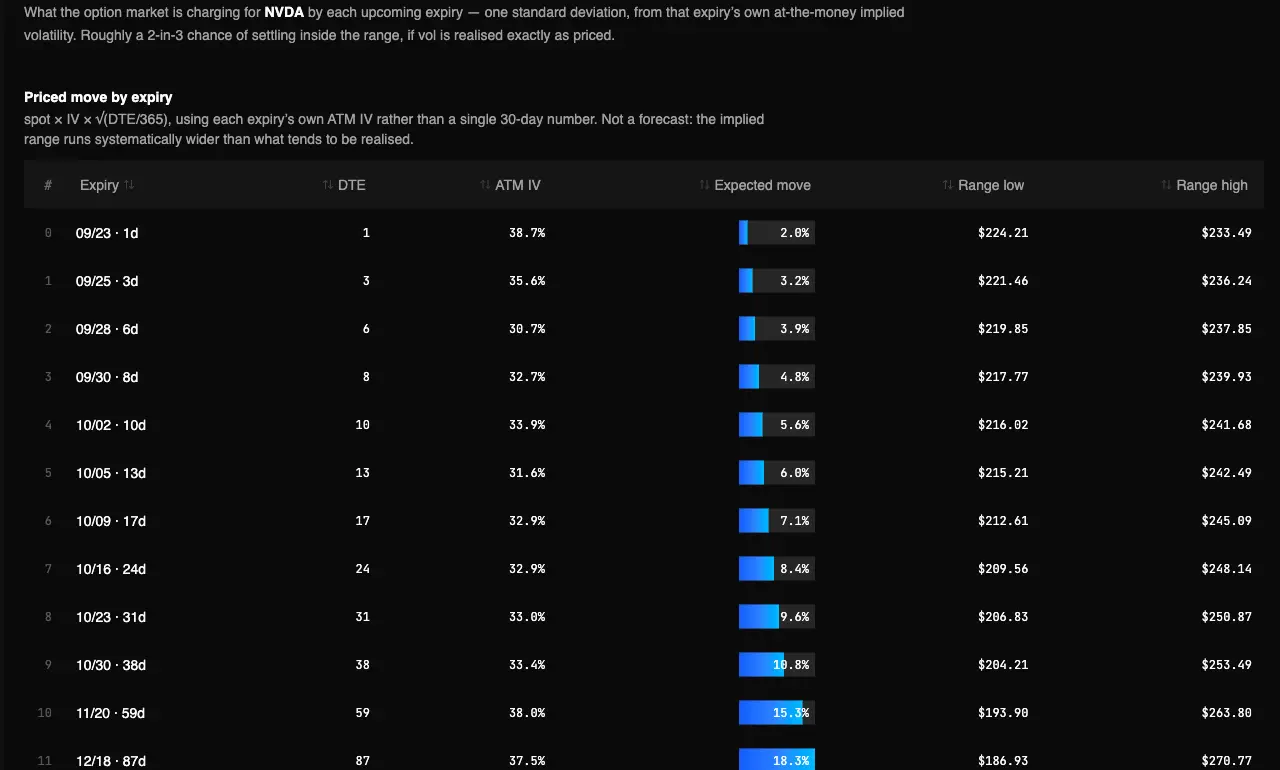Select the 09/23 · 1d expiry row
This screenshot has height=770, width=1280.
point(644,233)
